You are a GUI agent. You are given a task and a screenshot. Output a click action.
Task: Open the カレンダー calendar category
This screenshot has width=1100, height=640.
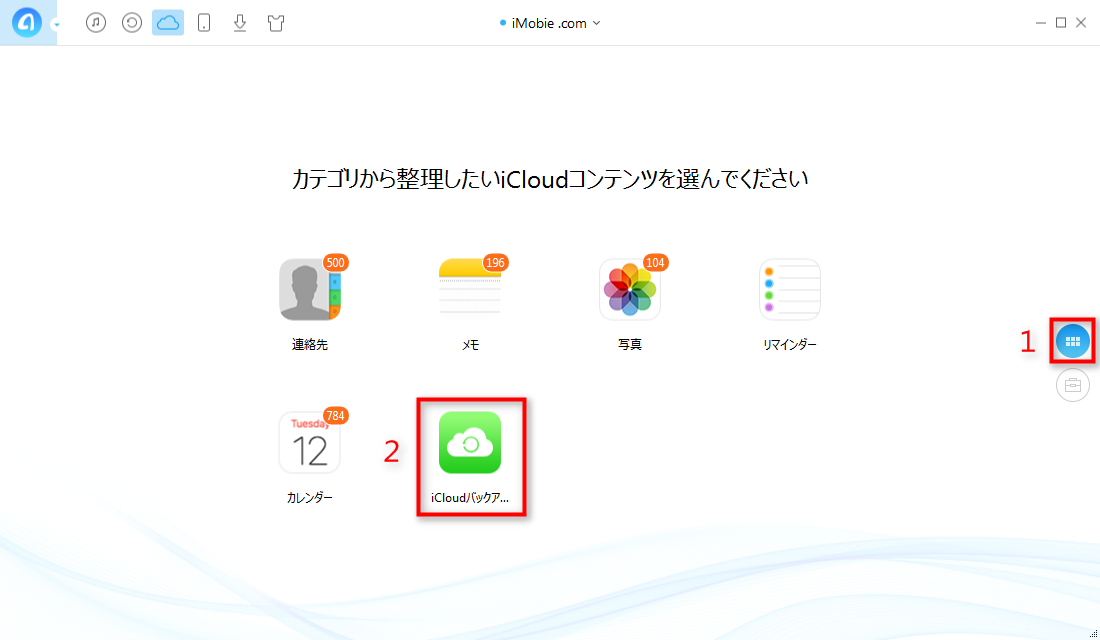[309, 443]
